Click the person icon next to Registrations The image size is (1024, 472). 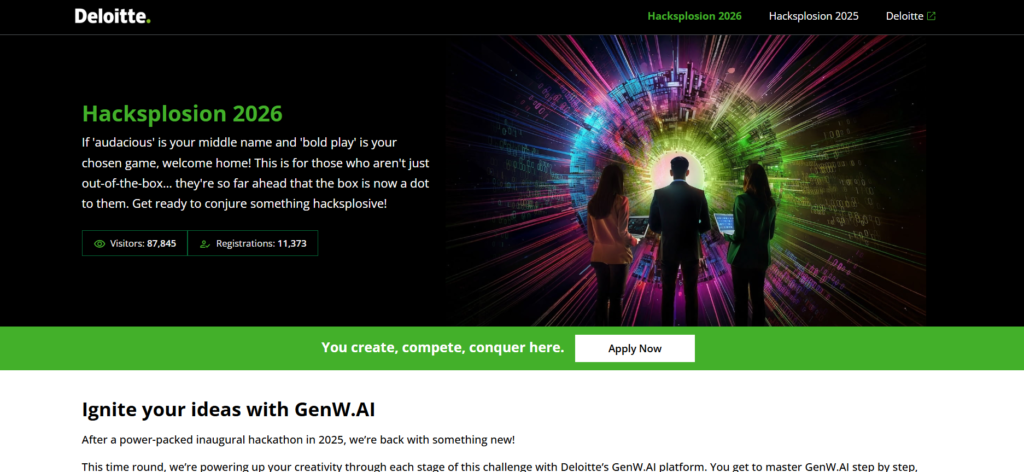point(205,244)
